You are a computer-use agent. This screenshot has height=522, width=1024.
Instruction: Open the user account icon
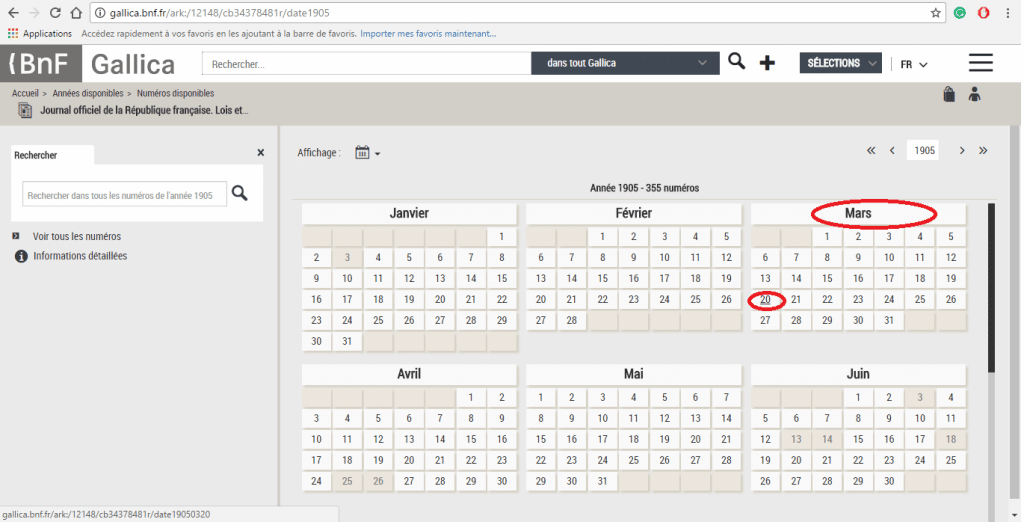coord(975,94)
